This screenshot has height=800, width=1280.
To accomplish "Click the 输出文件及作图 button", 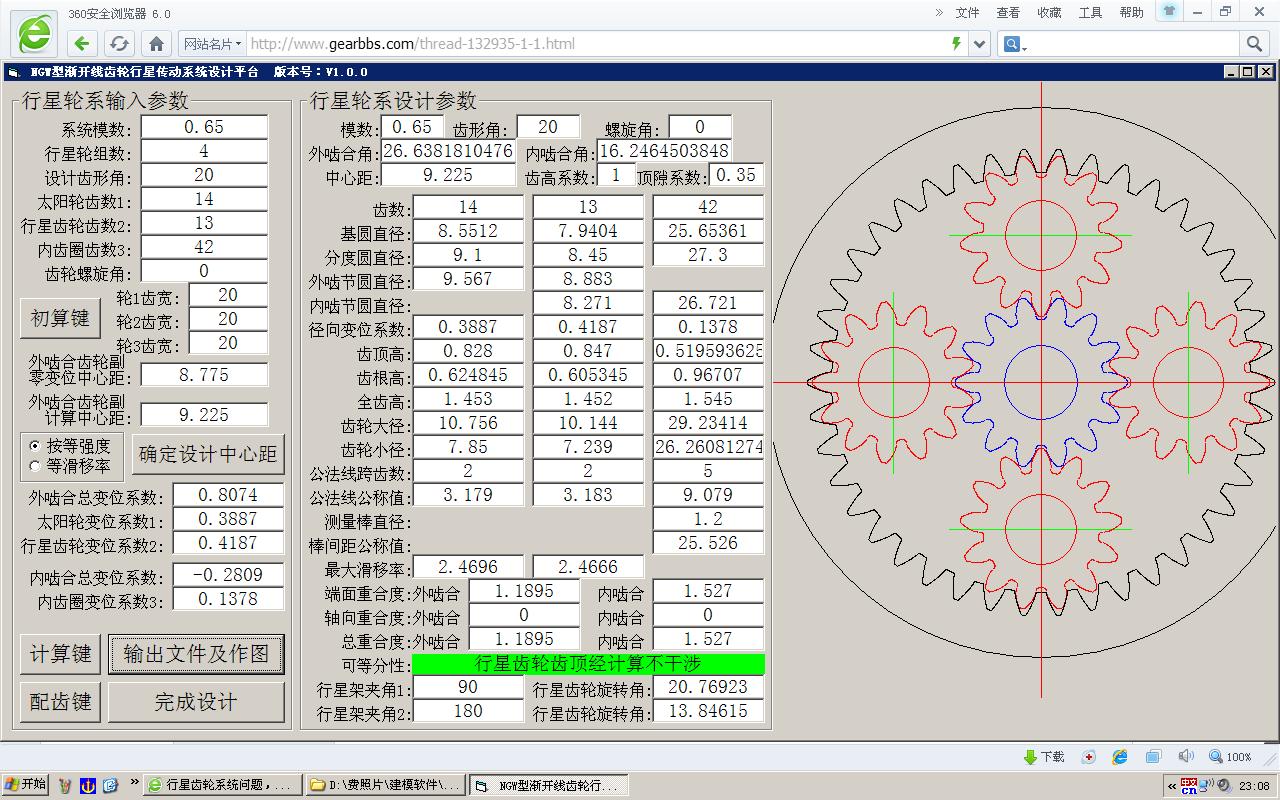I will pos(196,654).
